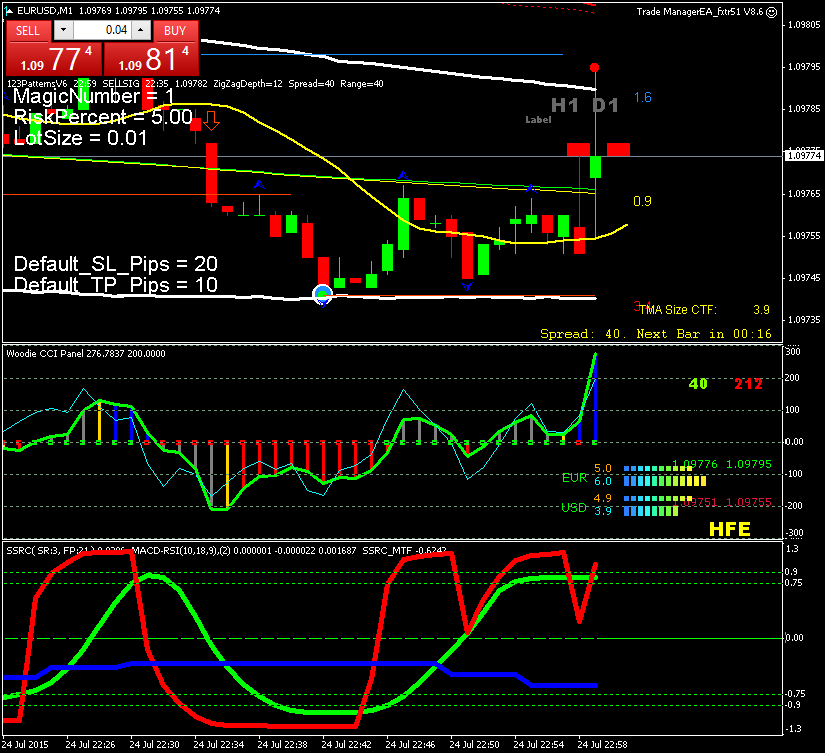Click the "LotSize = 0.01" text
The height and width of the screenshot is (753, 825).
click(80, 138)
